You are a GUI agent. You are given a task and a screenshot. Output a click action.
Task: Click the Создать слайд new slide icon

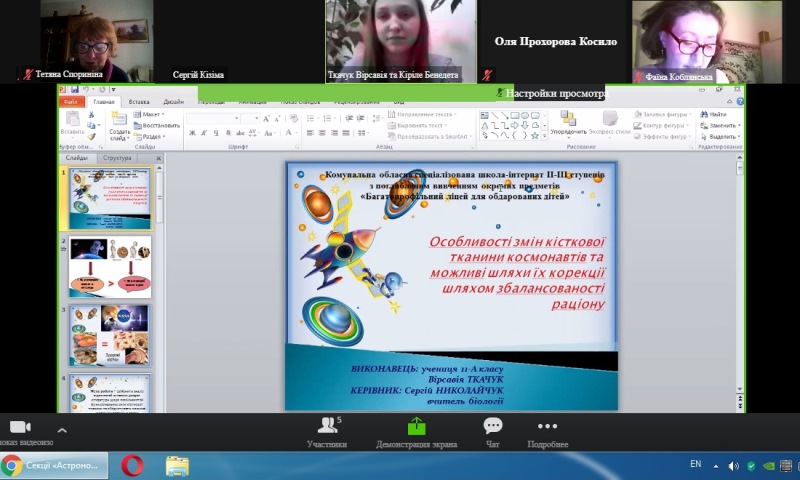tap(119, 119)
